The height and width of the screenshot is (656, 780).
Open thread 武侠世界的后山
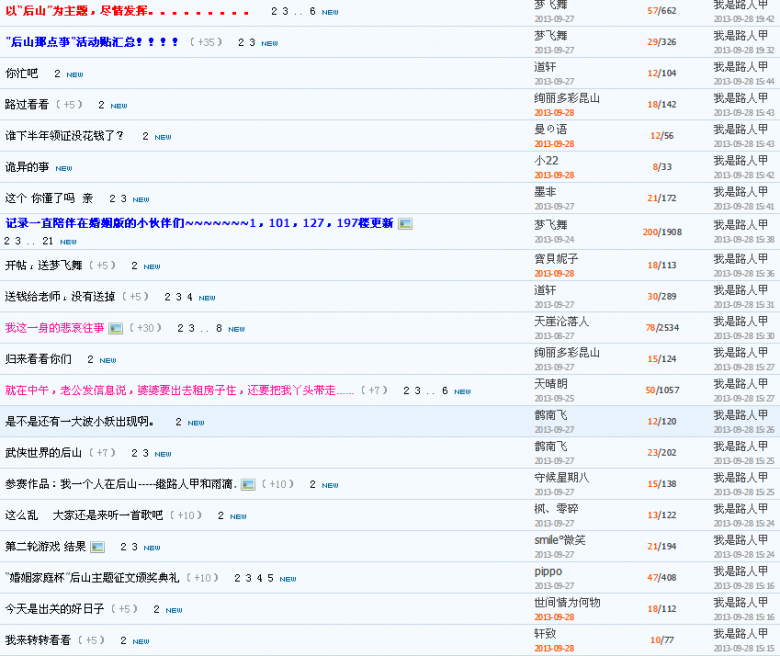43,453
